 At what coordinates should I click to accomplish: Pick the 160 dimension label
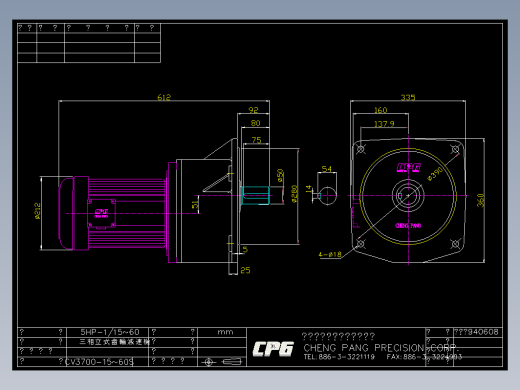click(x=380, y=110)
